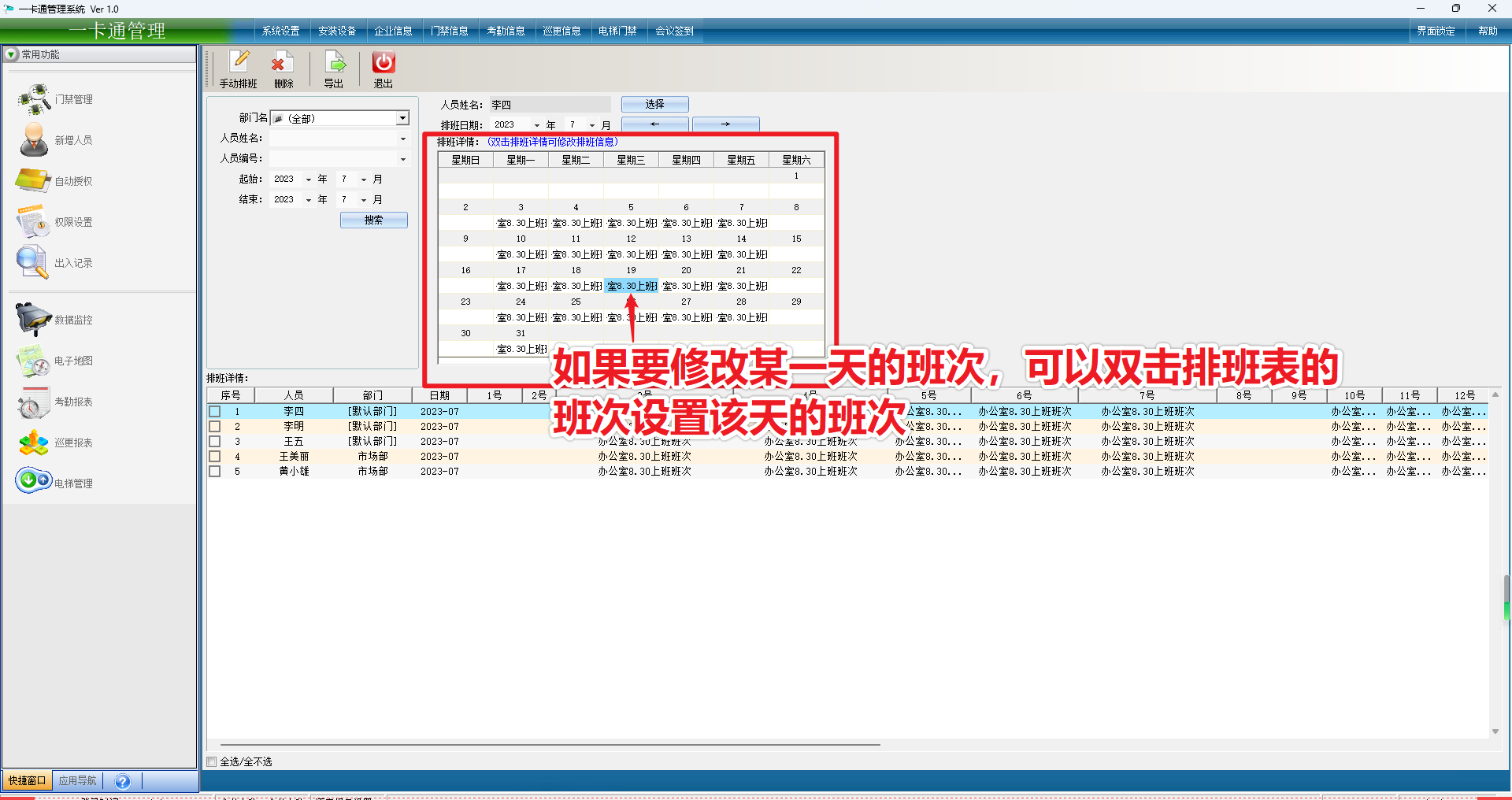This screenshot has height=800, width=1512.
Task: Select the highlighted shift on day 19
Action: [631, 286]
